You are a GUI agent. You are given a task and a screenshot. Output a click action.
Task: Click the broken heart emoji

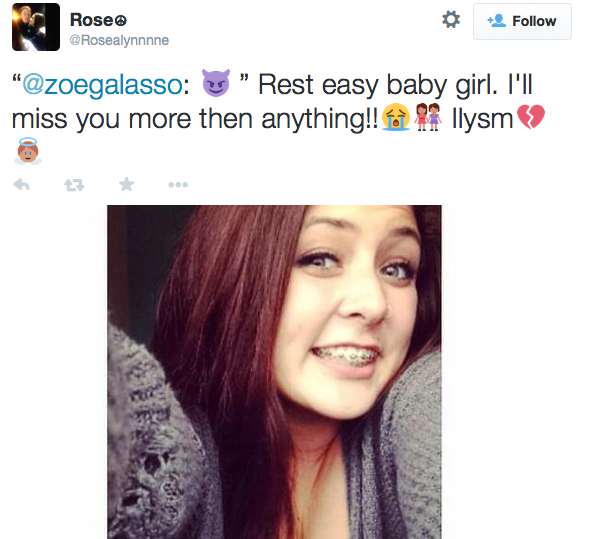tap(531, 117)
